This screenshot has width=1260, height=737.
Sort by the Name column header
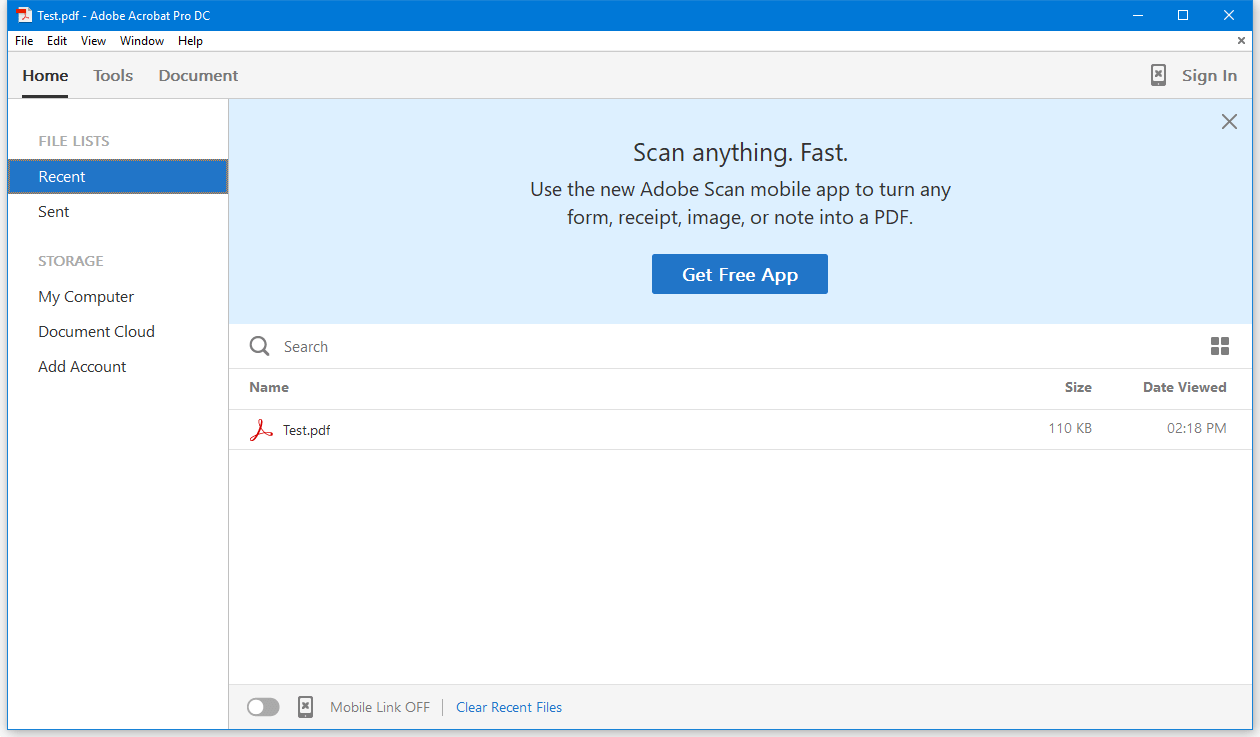pos(269,387)
